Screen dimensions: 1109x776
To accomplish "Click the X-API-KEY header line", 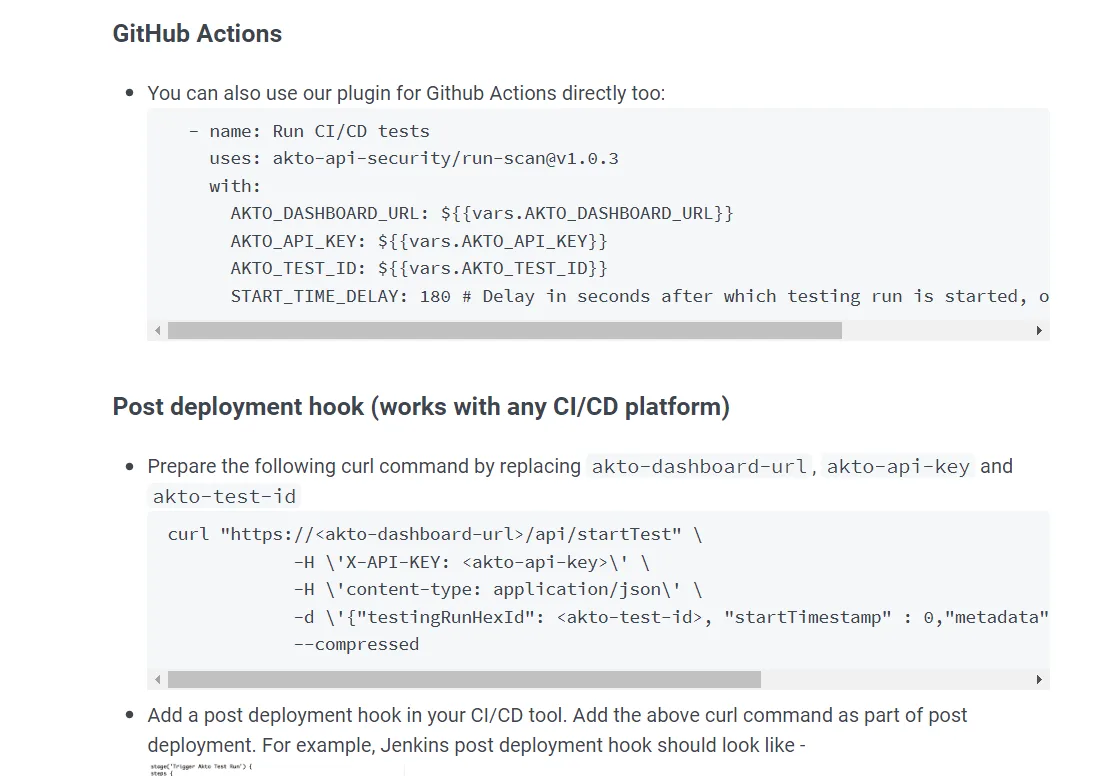I will tap(472, 562).
